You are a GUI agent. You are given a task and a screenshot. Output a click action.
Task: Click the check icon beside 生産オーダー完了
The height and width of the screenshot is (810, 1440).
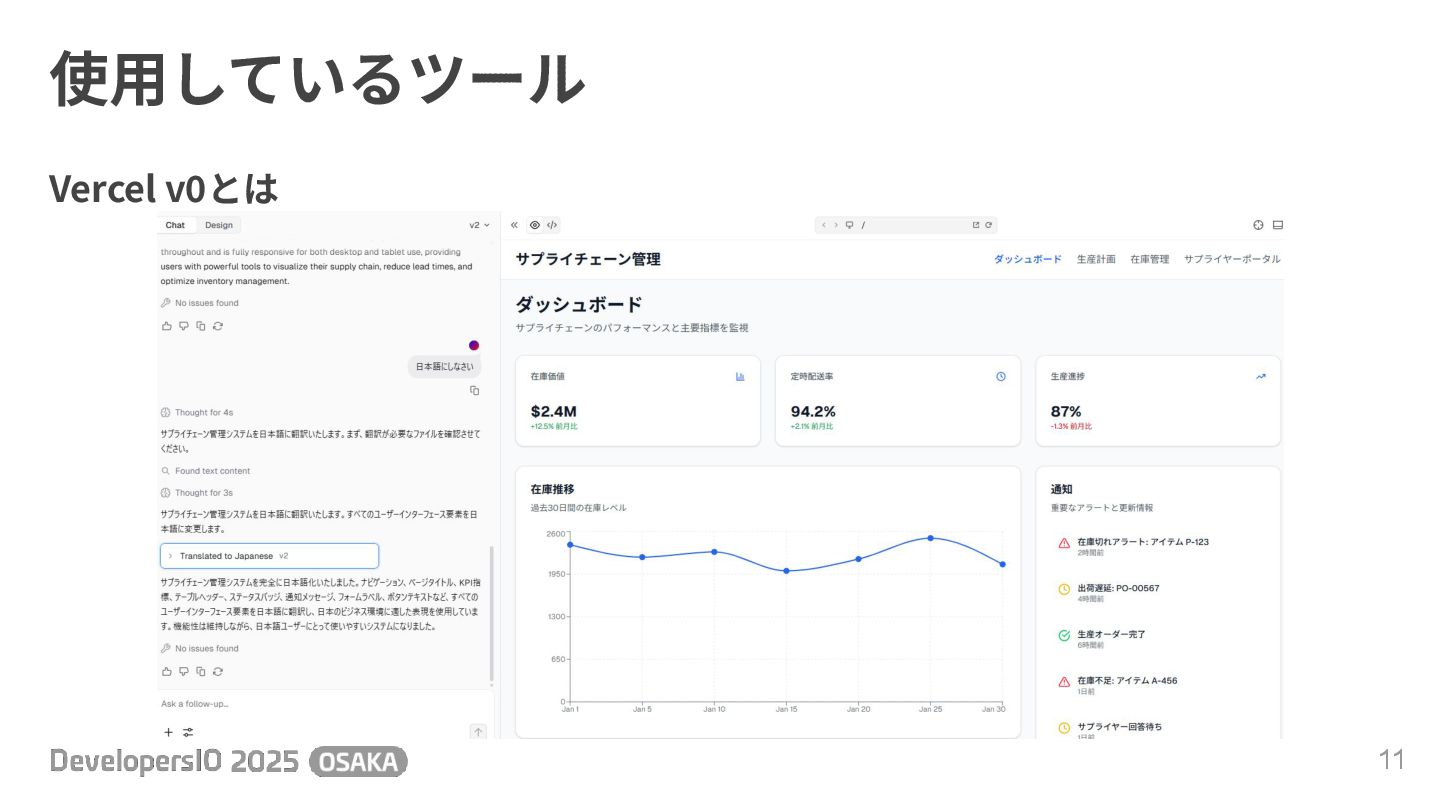tap(1064, 635)
